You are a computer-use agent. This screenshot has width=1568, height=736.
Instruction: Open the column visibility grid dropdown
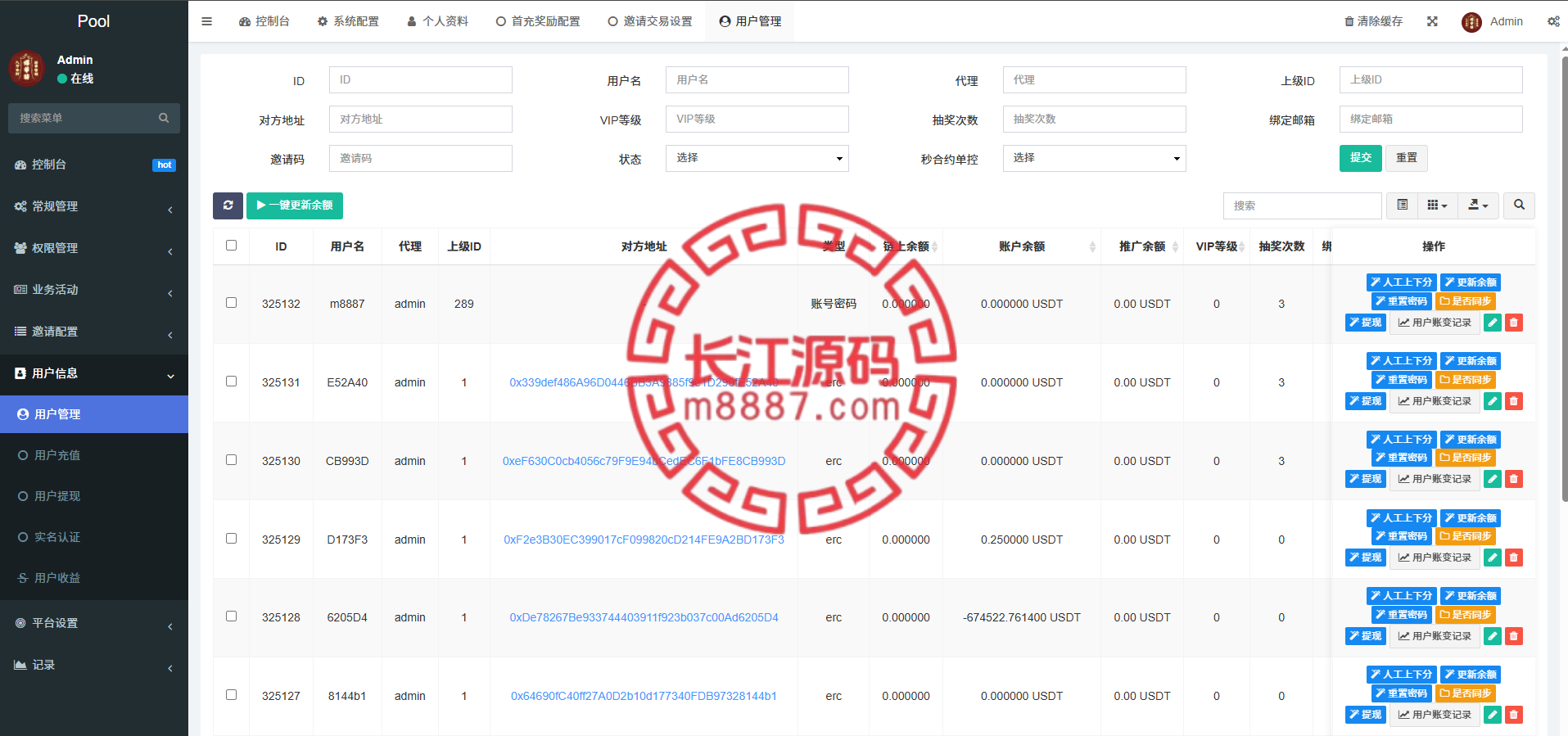tap(1438, 205)
